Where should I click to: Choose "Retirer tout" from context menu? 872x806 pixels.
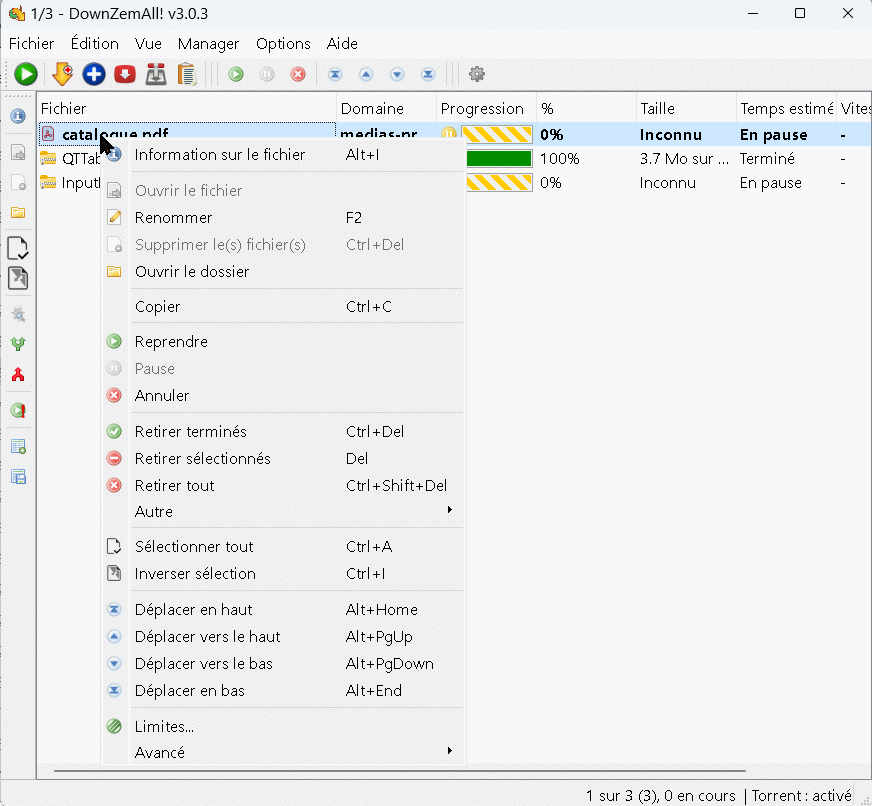(284, 486)
